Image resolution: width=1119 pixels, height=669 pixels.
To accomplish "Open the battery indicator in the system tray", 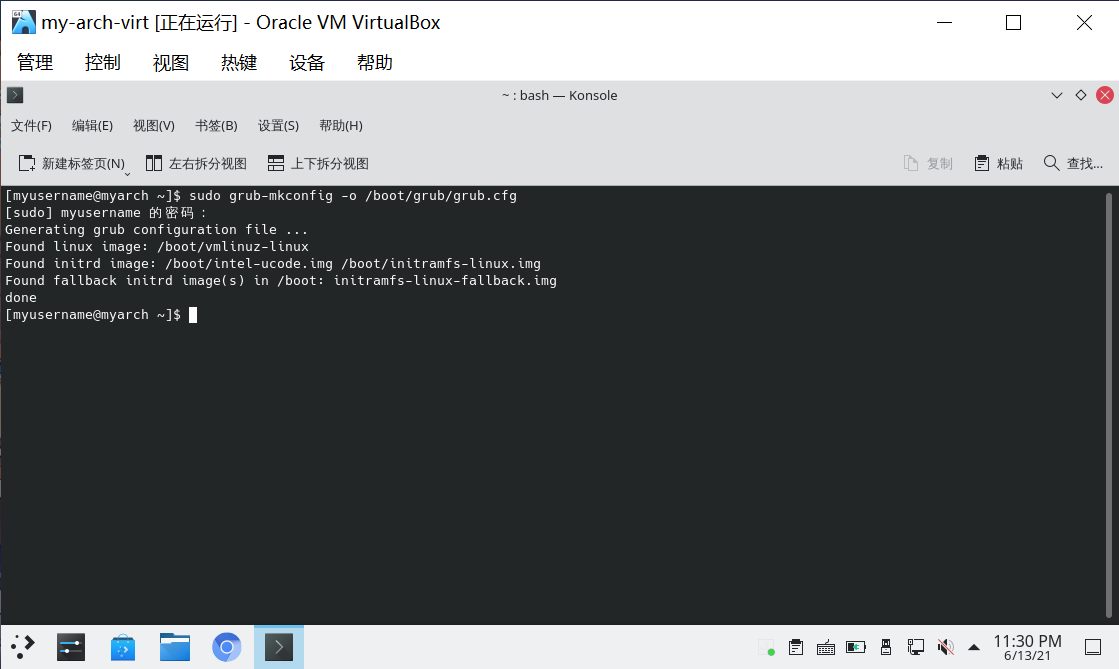I will pos(855,647).
